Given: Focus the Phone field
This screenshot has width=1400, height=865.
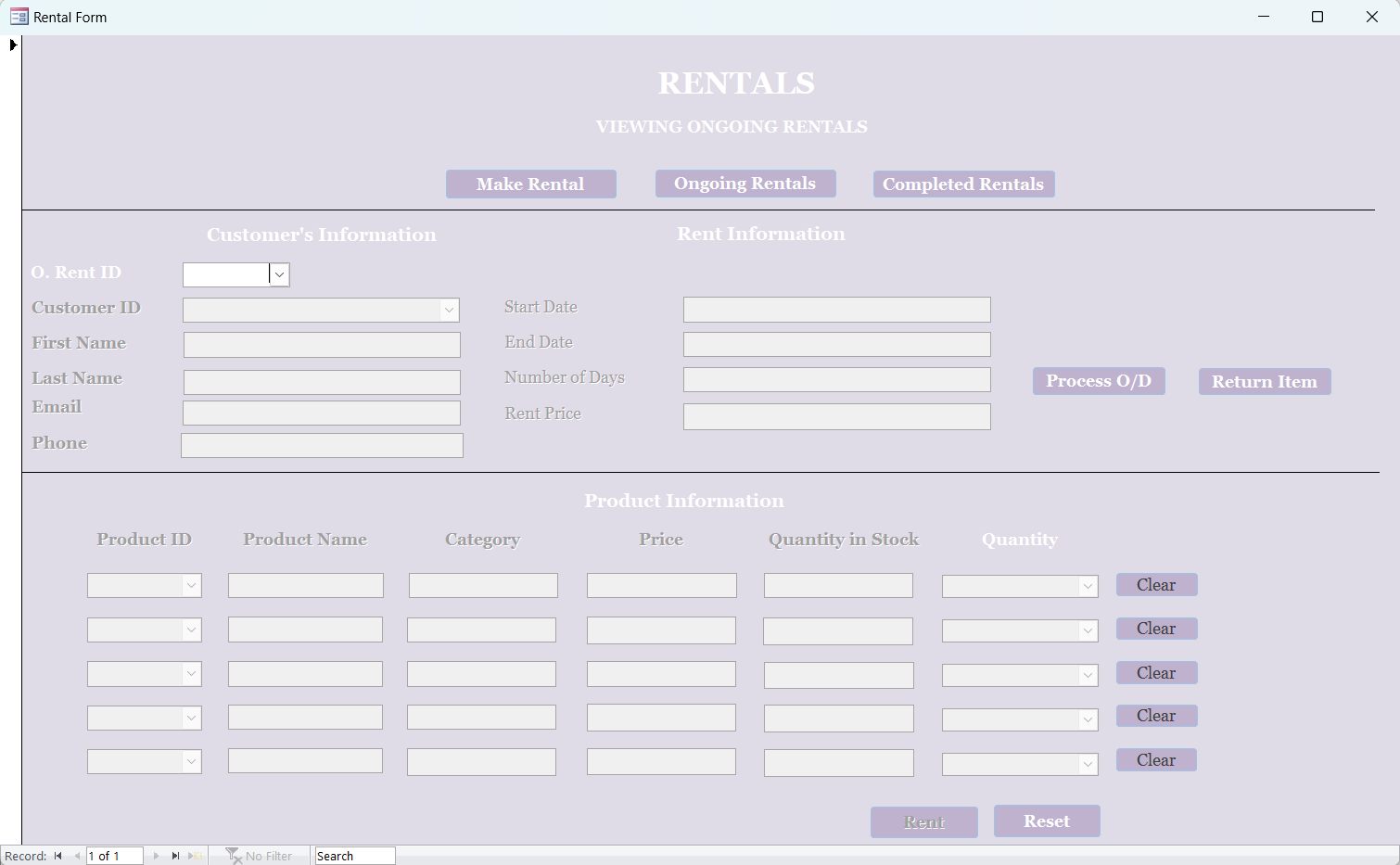Looking at the screenshot, I should [x=322, y=445].
